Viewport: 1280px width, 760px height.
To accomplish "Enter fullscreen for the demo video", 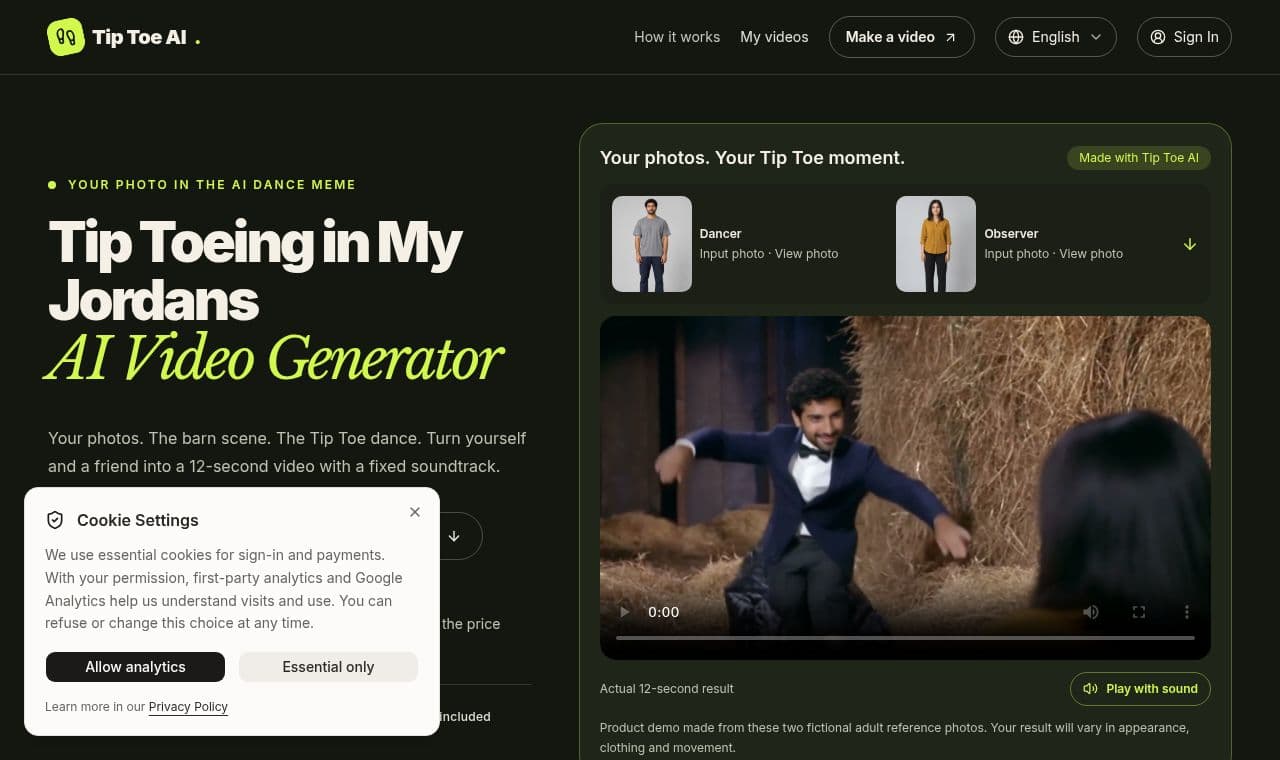I will [x=1139, y=612].
